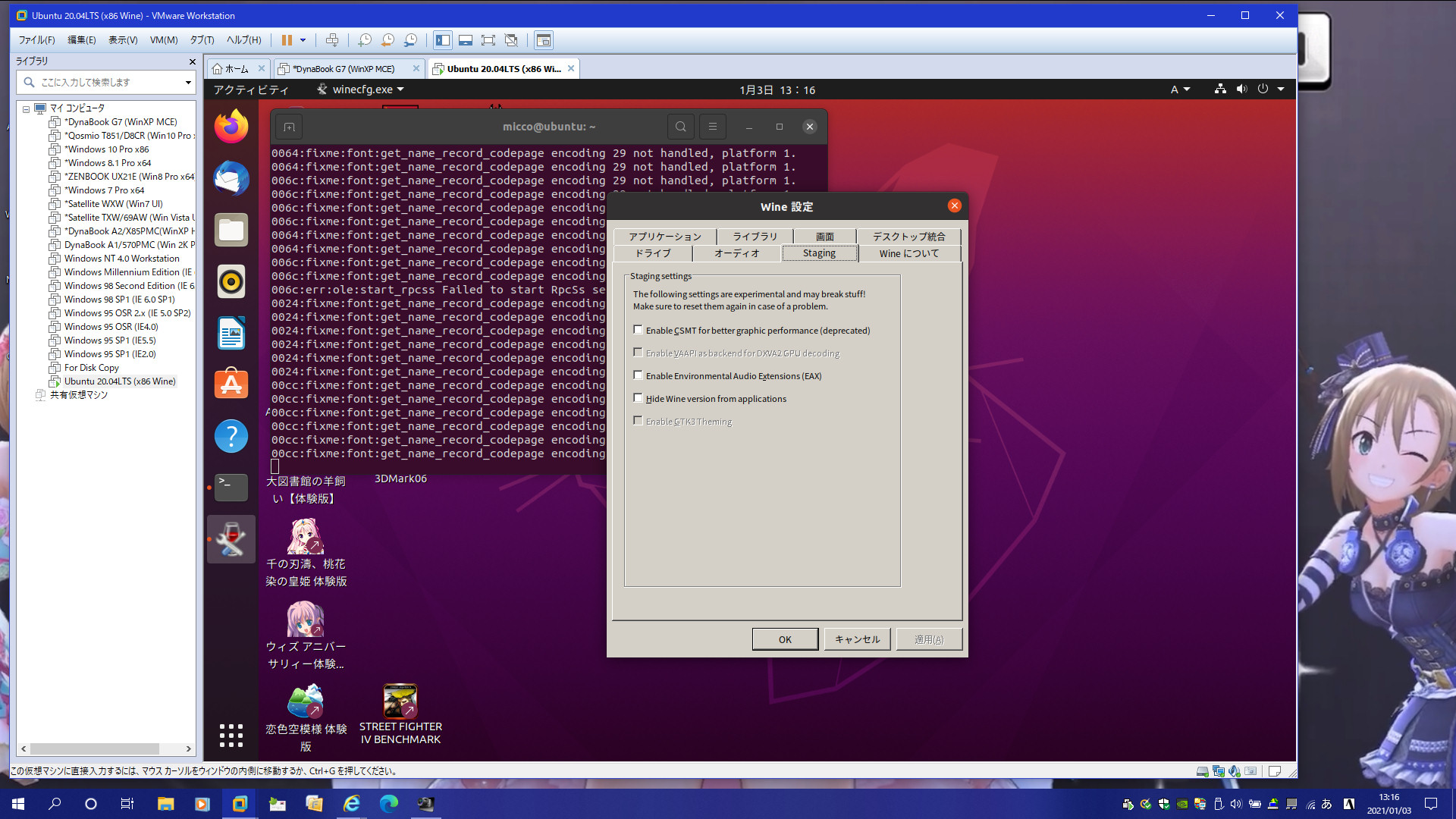This screenshot has width=1456, height=819.
Task: Open Terminal from the Ubuntu dock
Action: [x=231, y=488]
